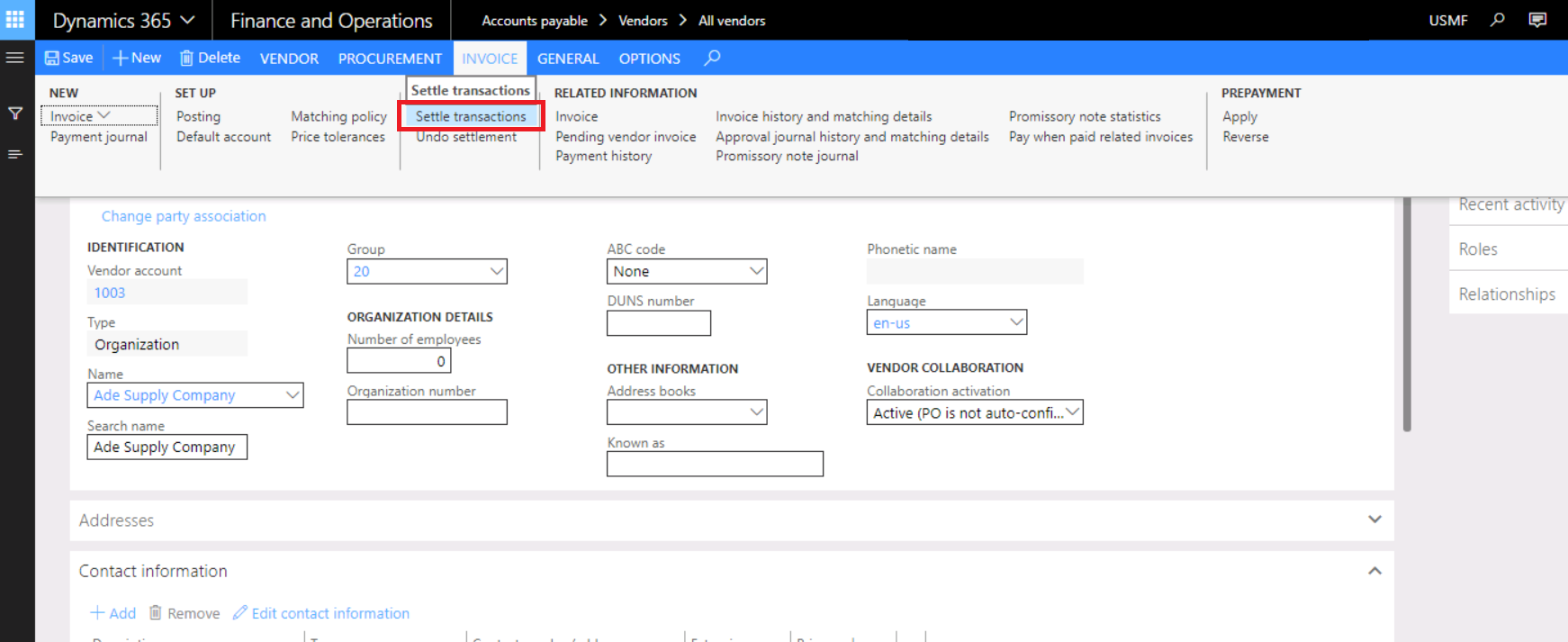
Task: Click the DUNS number input field
Action: coord(658,323)
